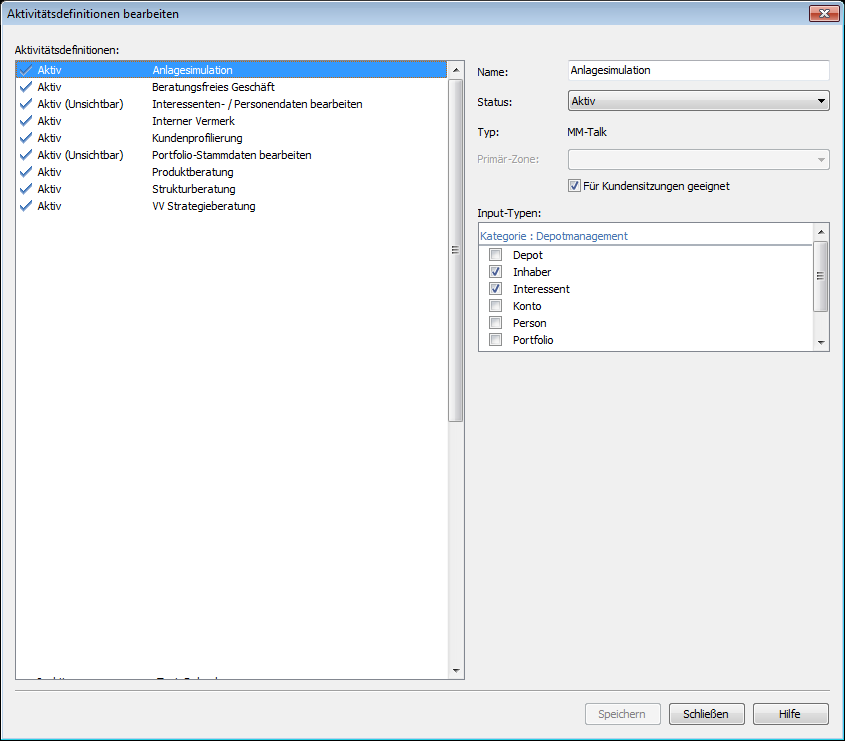Click the Schließen button
Image resolution: width=845 pixels, height=741 pixels.
point(706,714)
